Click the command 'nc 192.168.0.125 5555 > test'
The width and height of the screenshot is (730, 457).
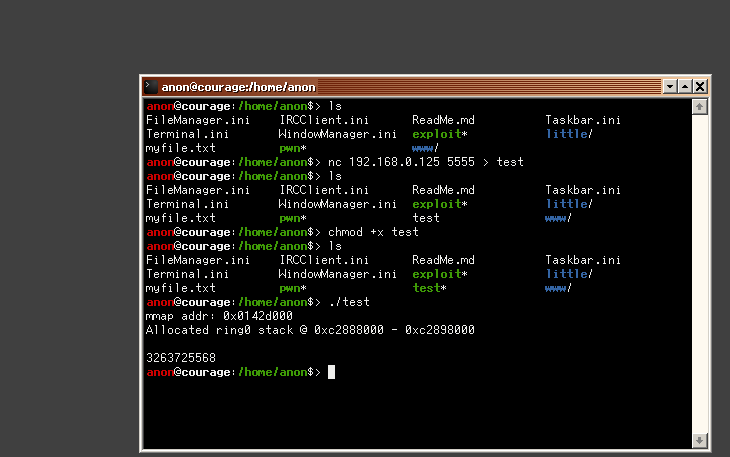point(426,162)
